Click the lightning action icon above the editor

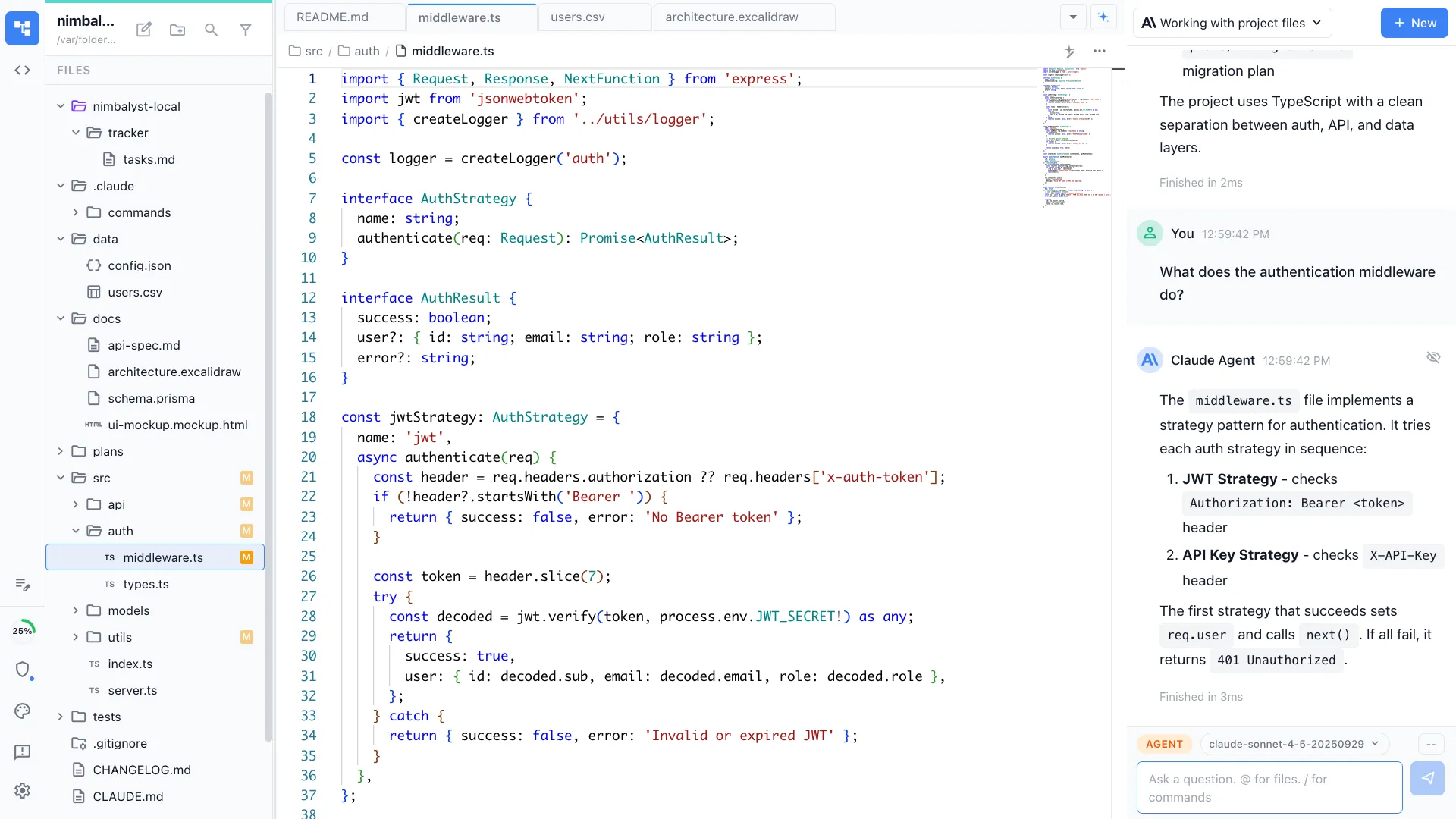(x=1070, y=52)
